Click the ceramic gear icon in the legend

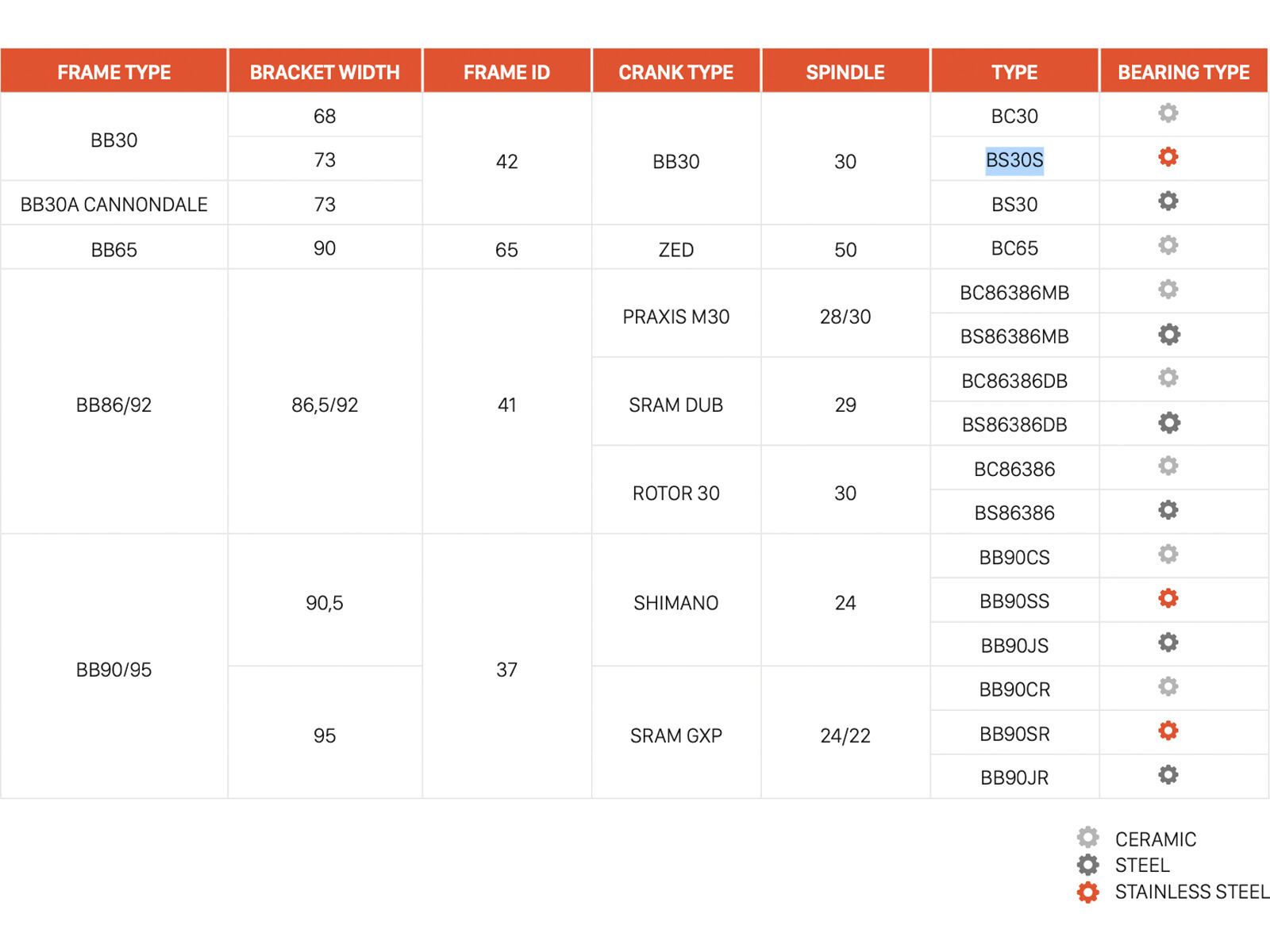1087,838
